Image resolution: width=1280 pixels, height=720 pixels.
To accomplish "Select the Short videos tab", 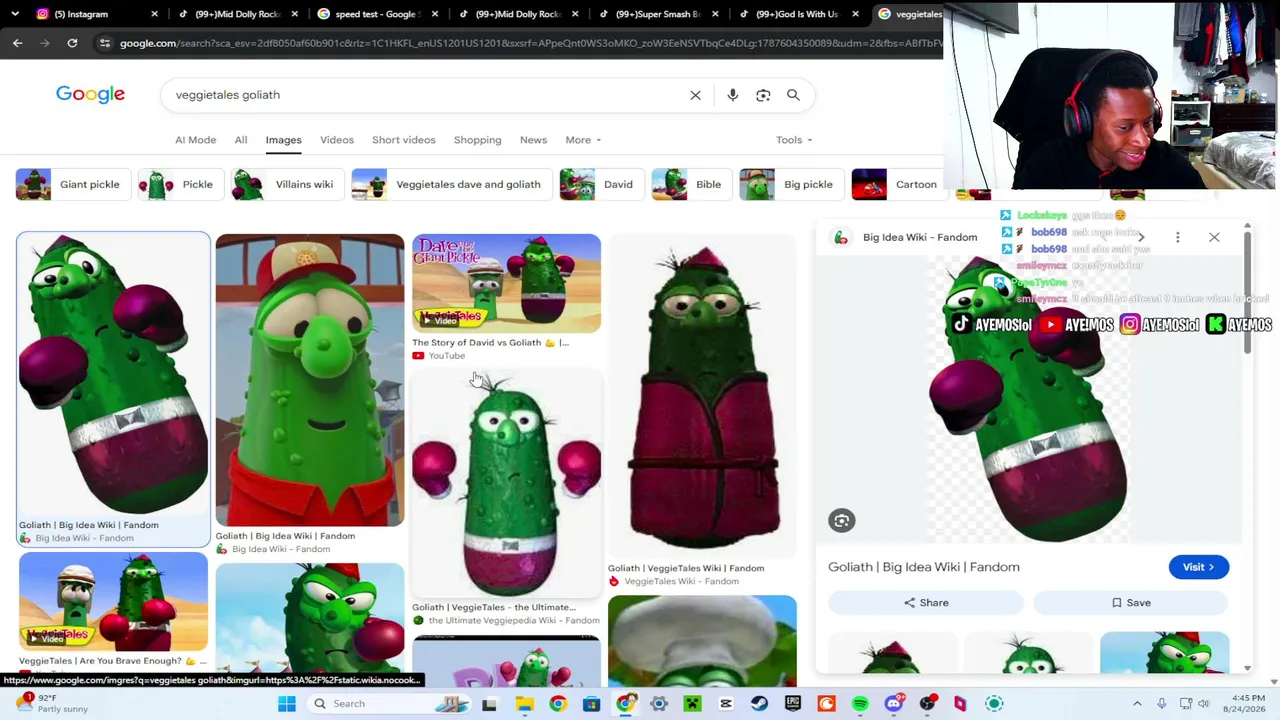I will pyautogui.click(x=404, y=140).
